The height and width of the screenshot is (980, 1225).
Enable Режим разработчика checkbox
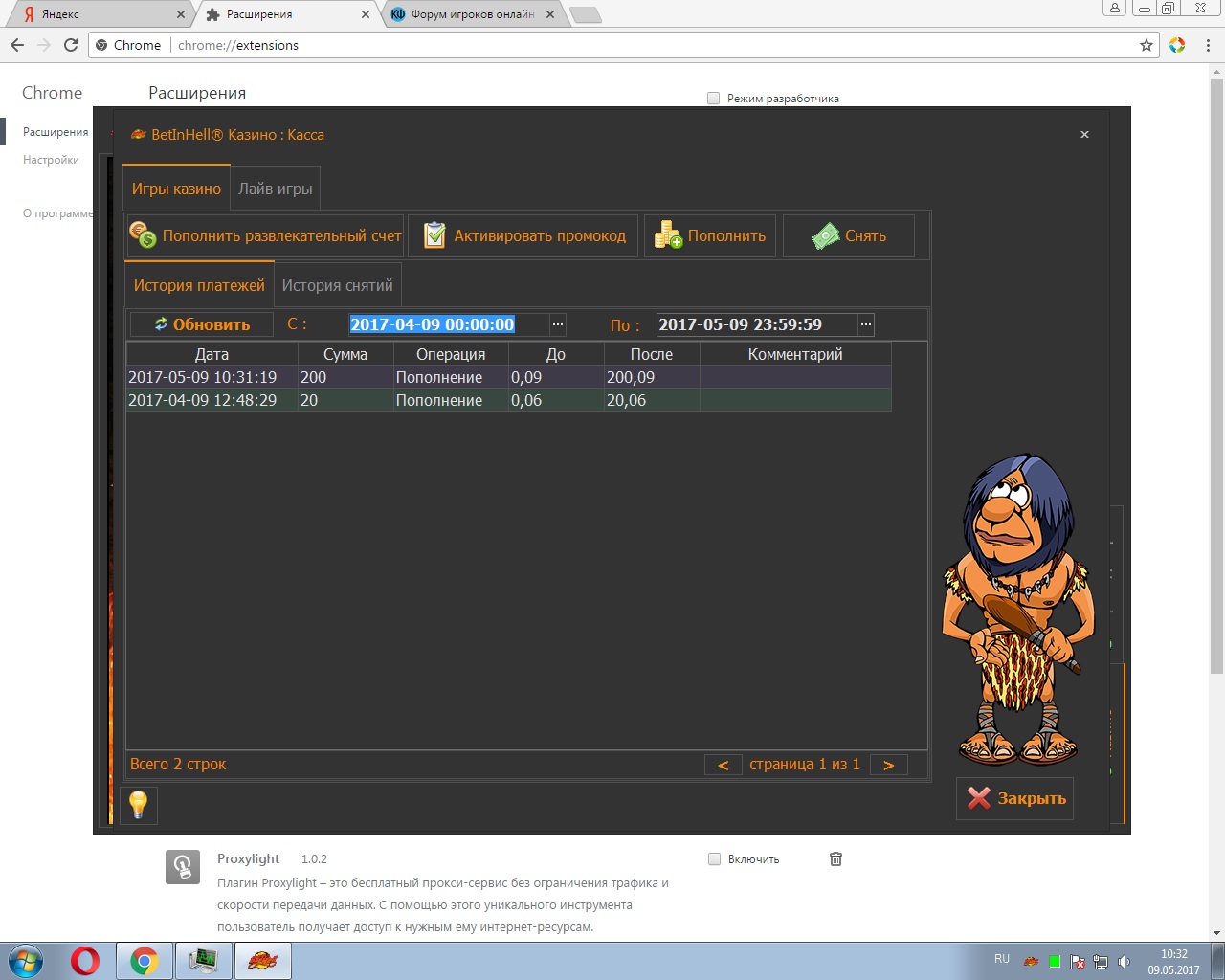714,99
